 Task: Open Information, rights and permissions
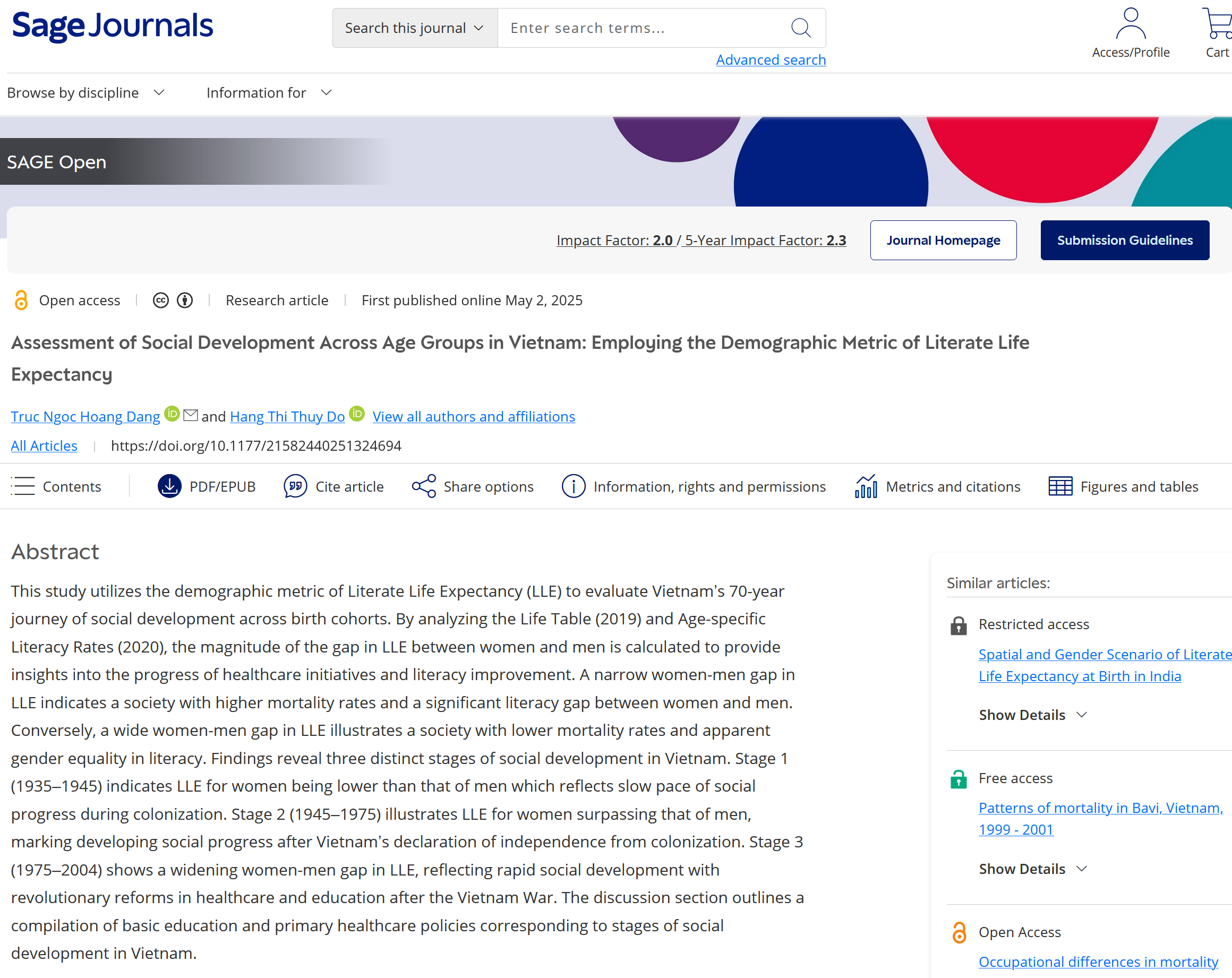click(693, 486)
